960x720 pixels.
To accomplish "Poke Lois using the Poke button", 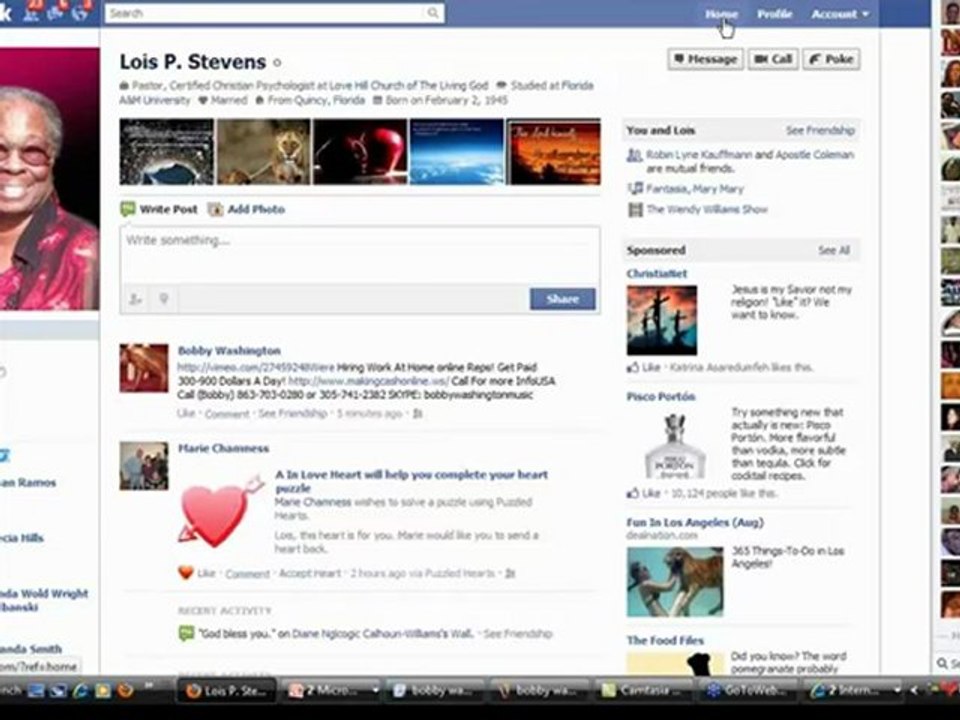I will [831, 59].
